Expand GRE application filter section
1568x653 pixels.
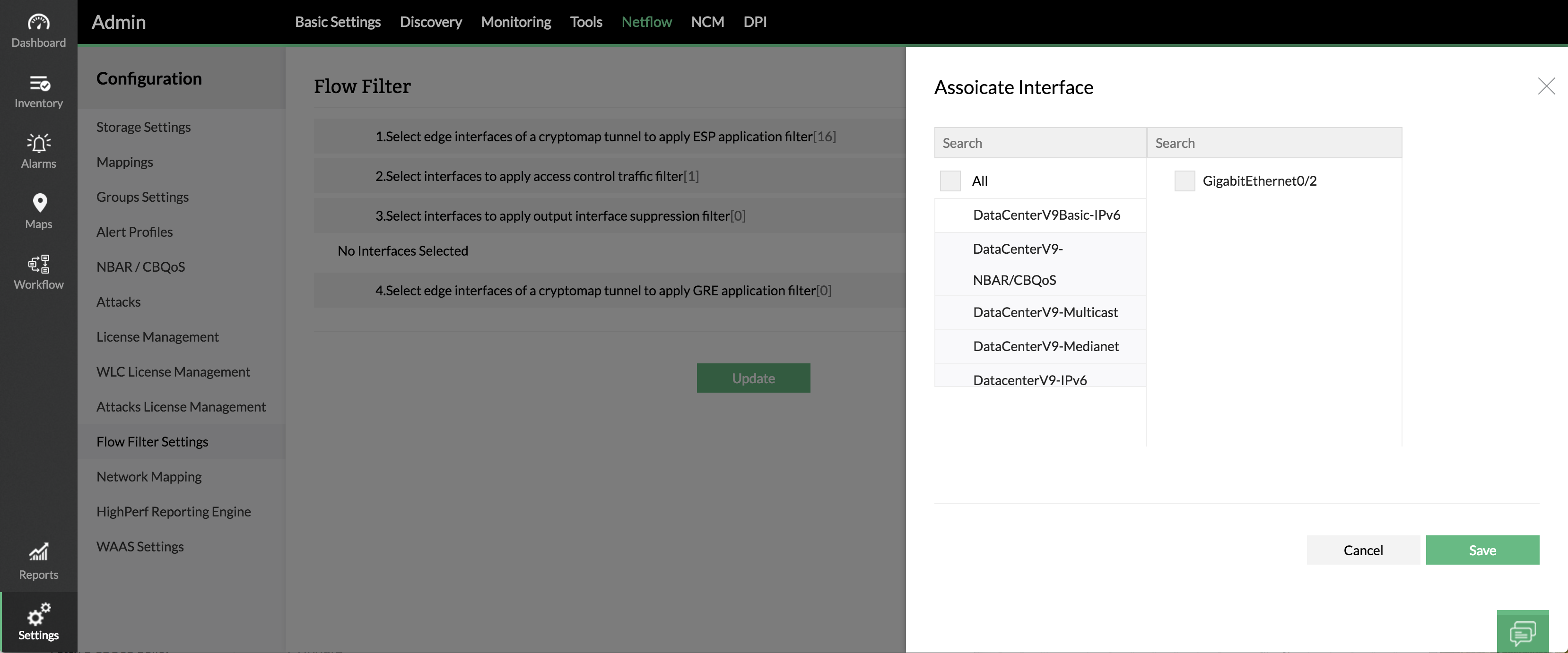click(602, 291)
